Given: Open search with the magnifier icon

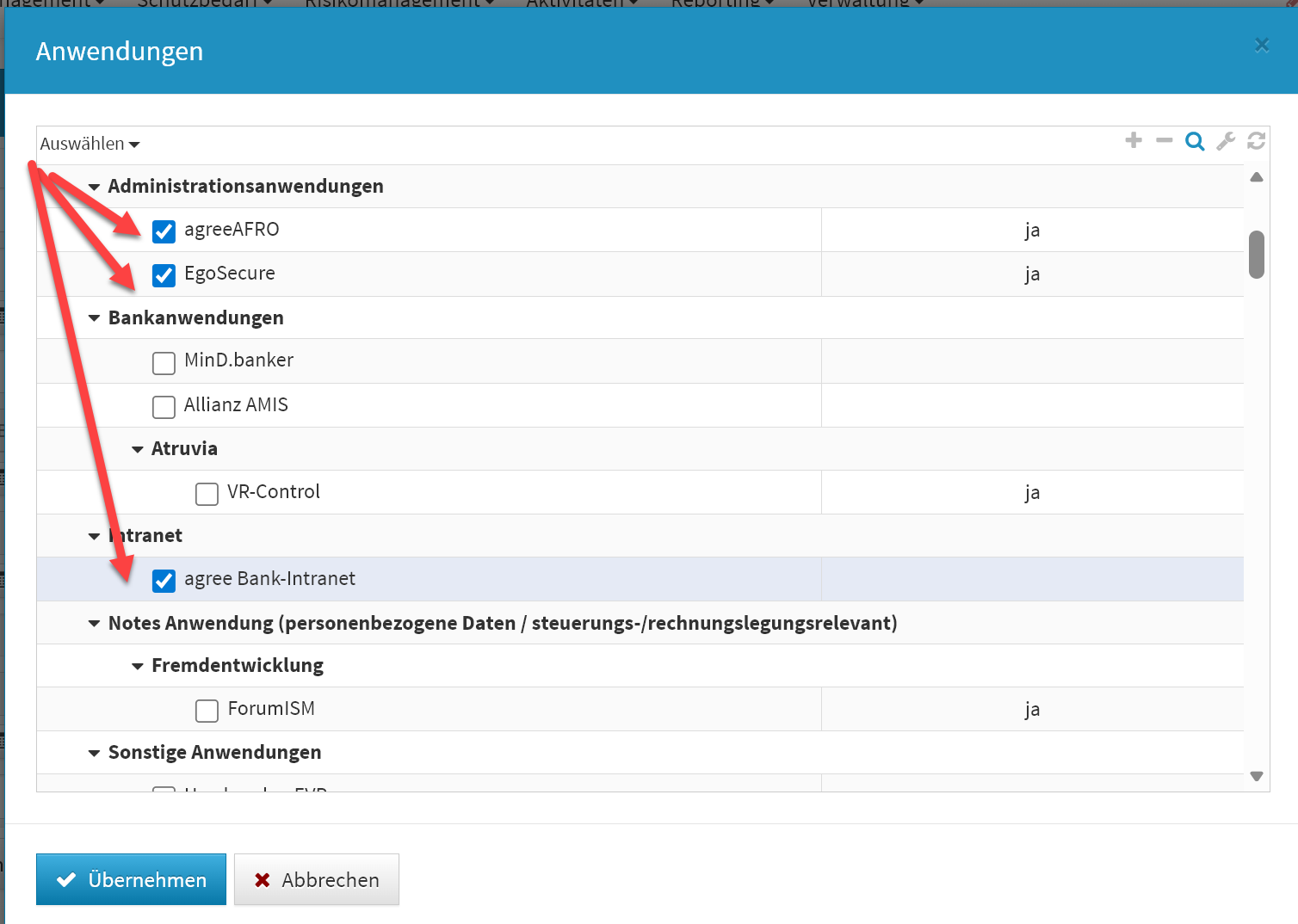Looking at the screenshot, I should pyautogui.click(x=1195, y=141).
